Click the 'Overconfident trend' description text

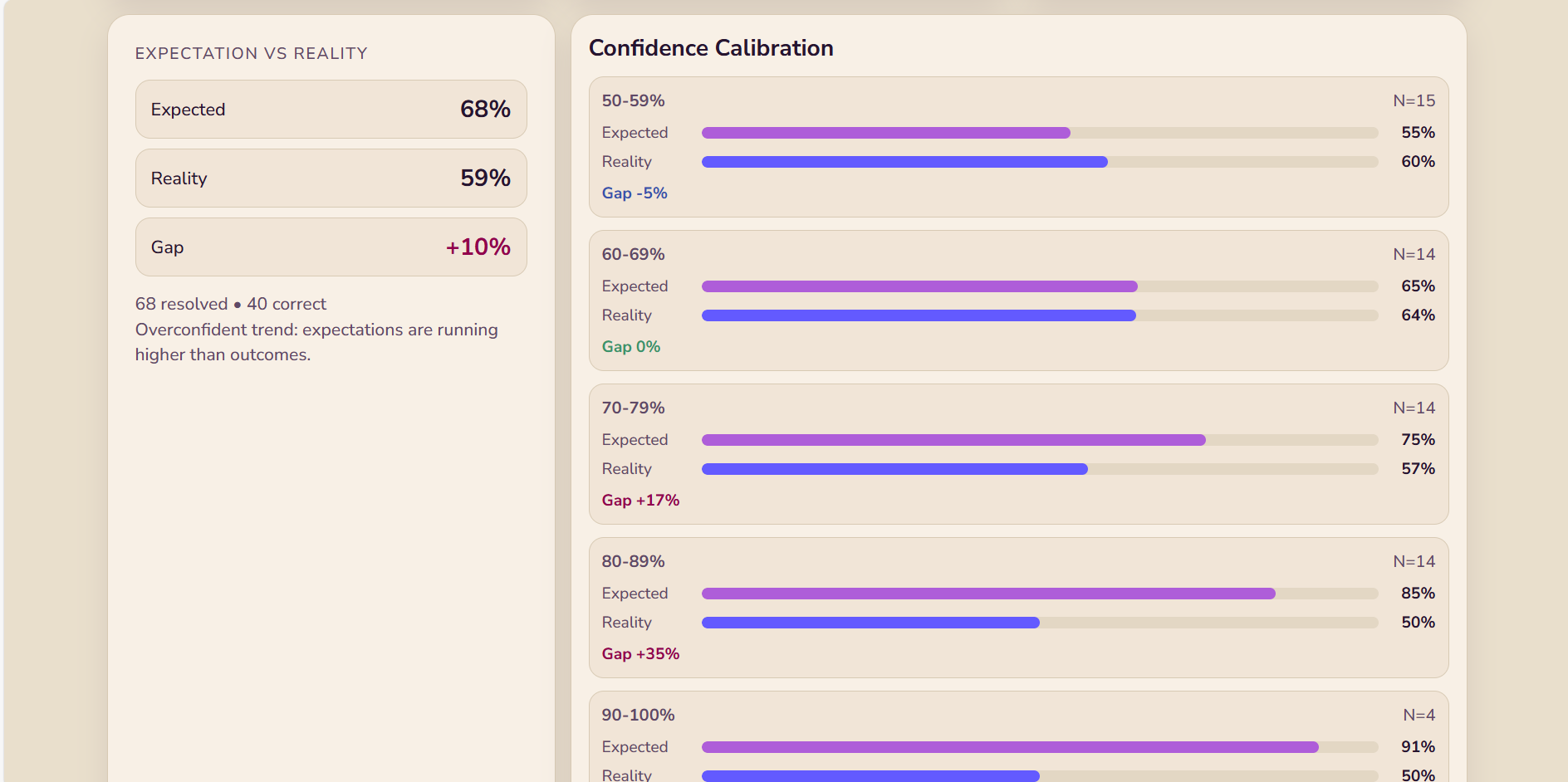pyautogui.click(x=316, y=342)
